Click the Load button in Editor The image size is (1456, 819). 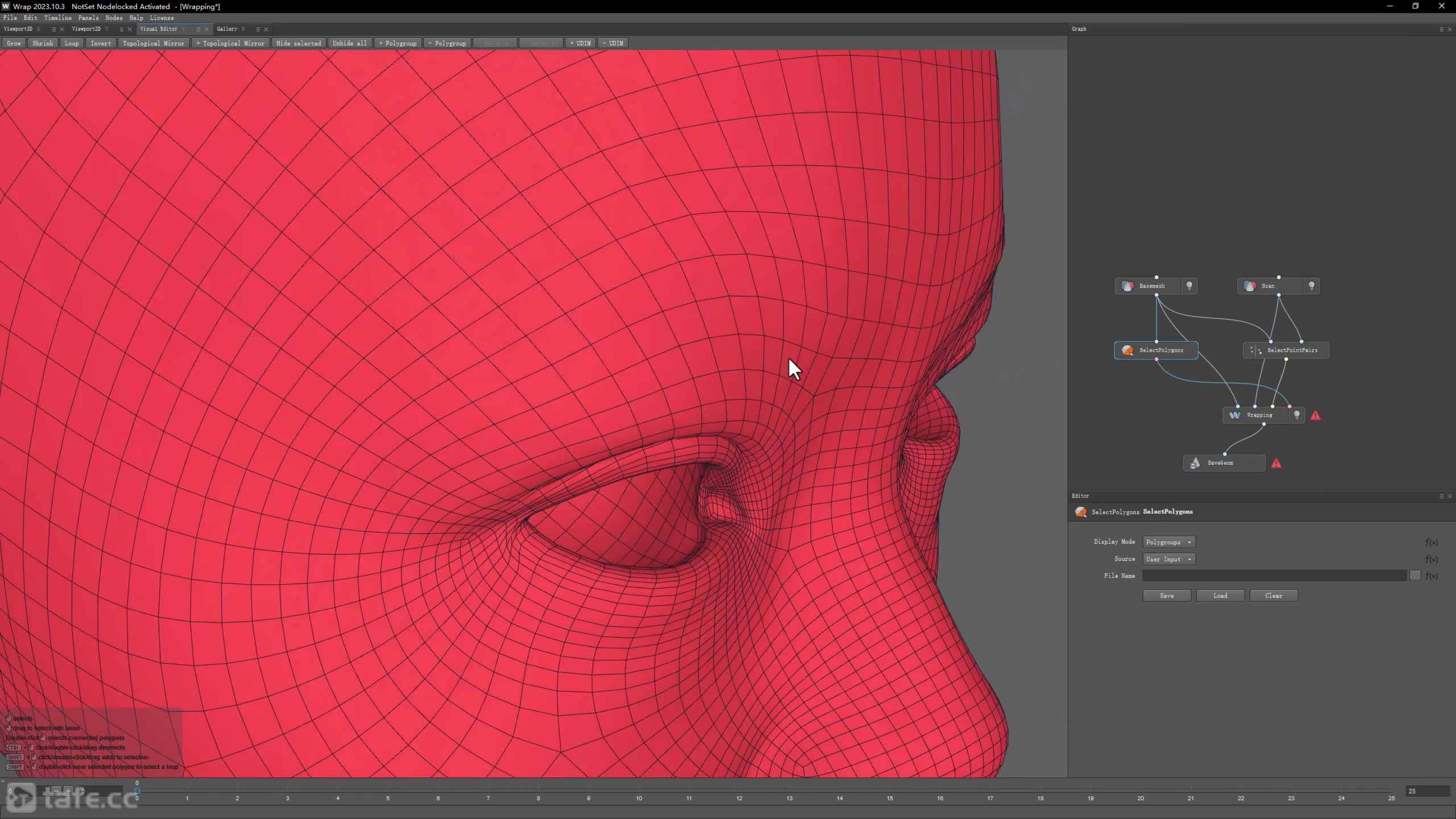pyautogui.click(x=1221, y=596)
